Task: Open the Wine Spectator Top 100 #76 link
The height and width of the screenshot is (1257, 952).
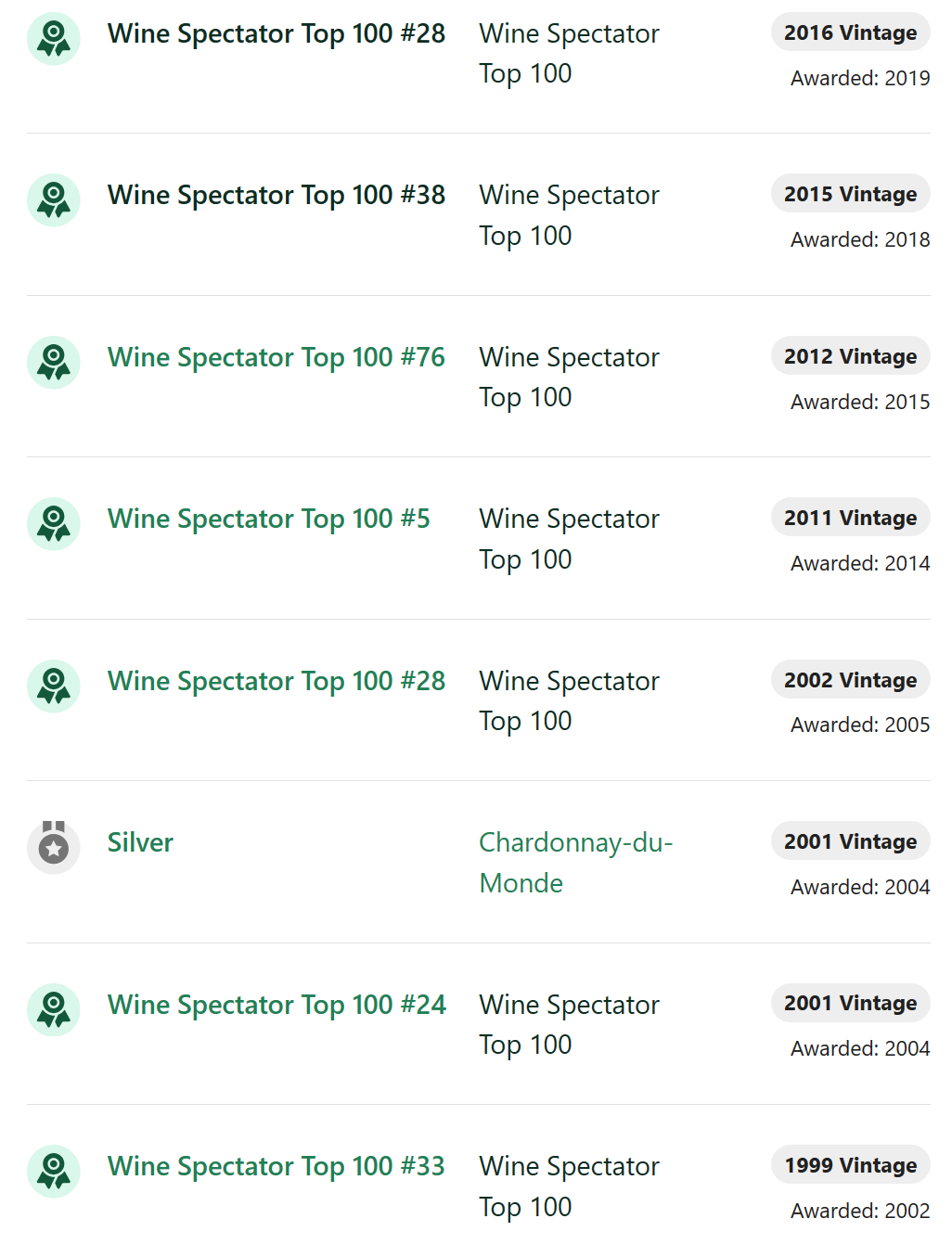Action: coord(277,357)
